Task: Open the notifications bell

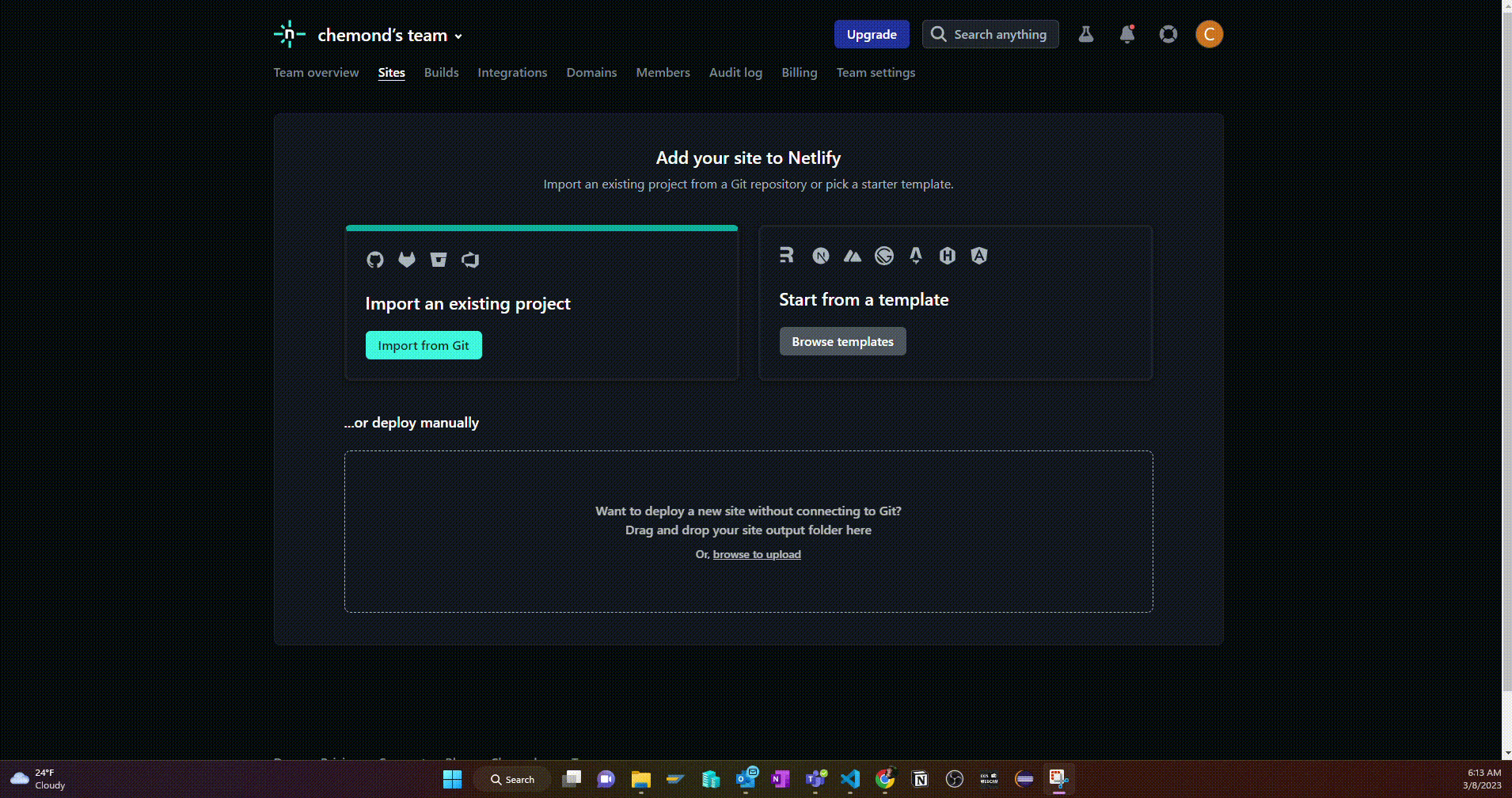Action: point(1127,34)
